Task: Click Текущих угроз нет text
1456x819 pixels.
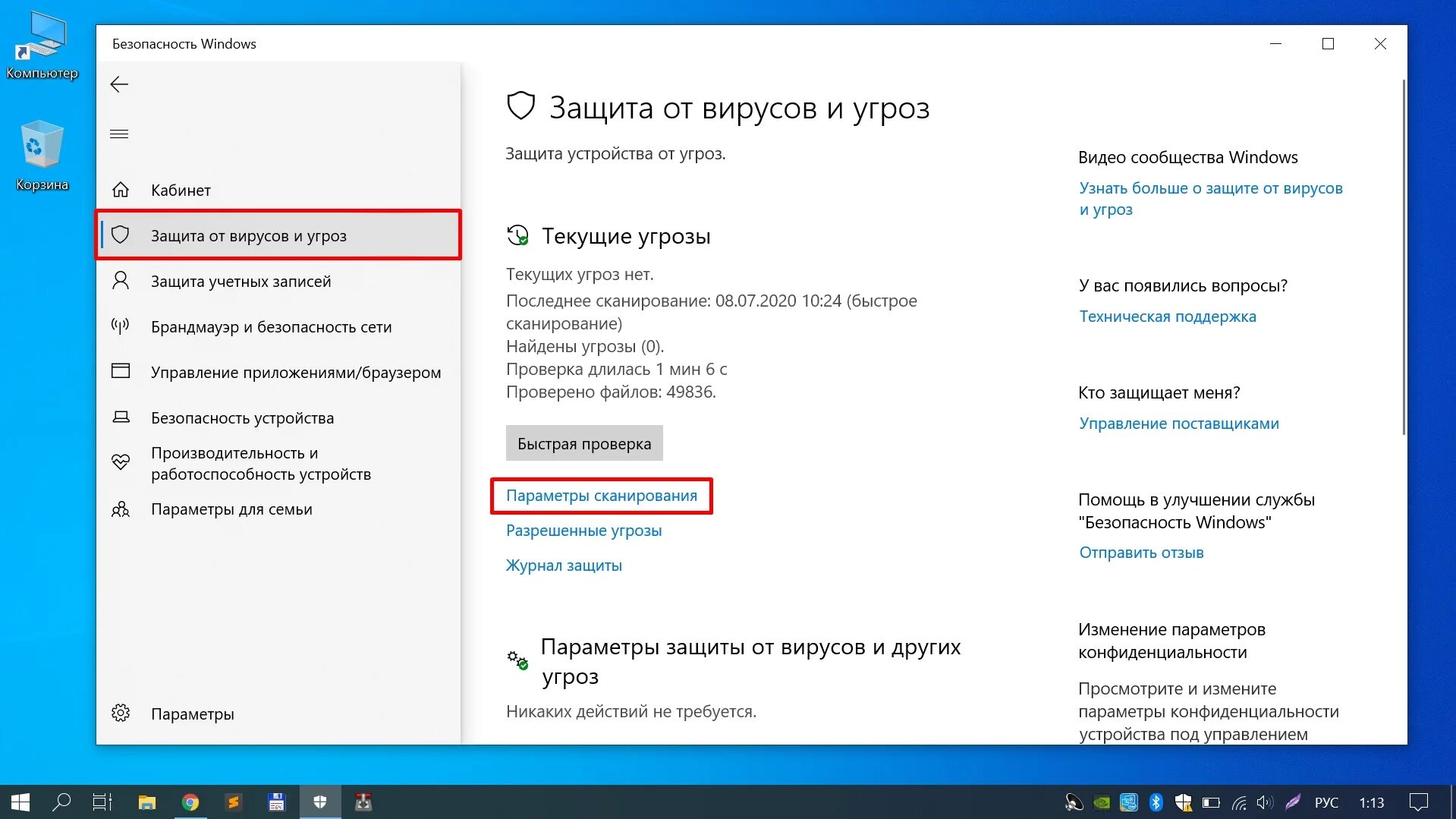Action: pos(580,275)
